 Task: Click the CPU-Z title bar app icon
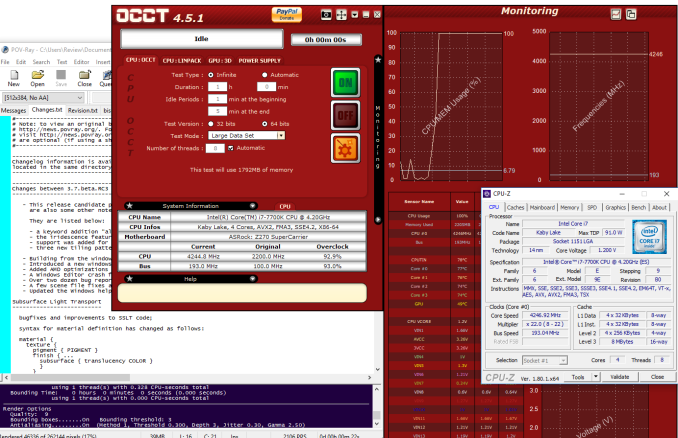tap(487, 194)
